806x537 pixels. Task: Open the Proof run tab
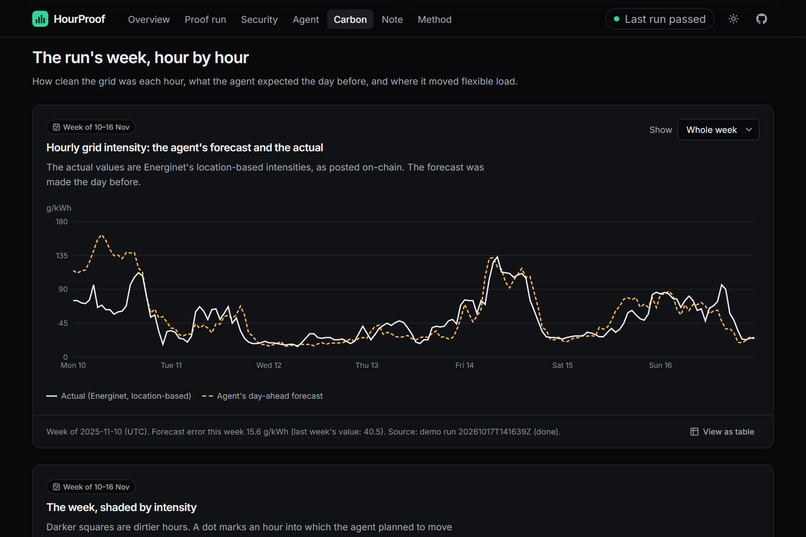pyautogui.click(x=205, y=20)
